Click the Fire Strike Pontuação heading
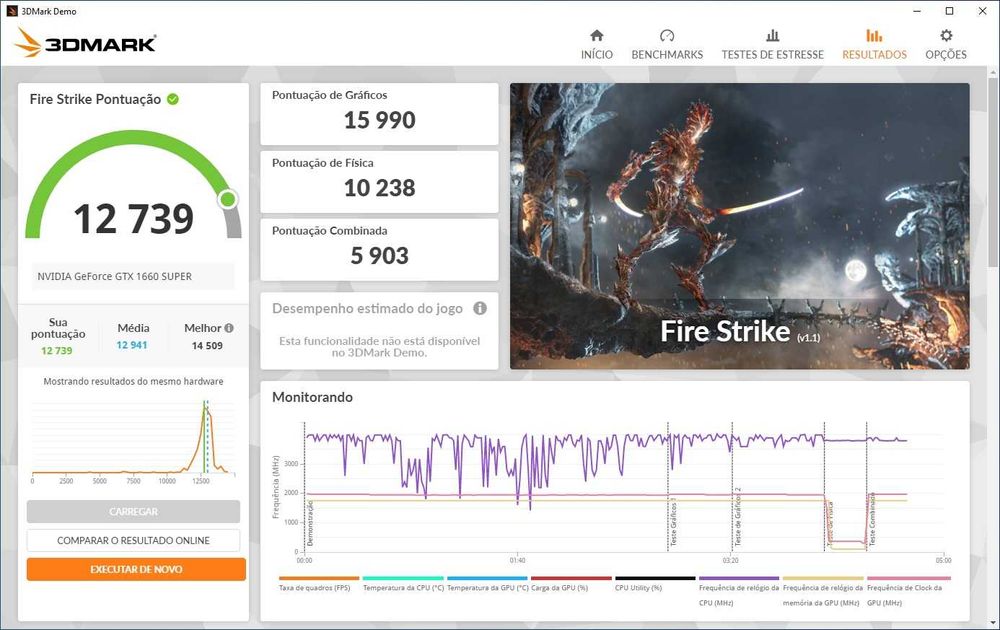1000x630 pixels. 95,99
